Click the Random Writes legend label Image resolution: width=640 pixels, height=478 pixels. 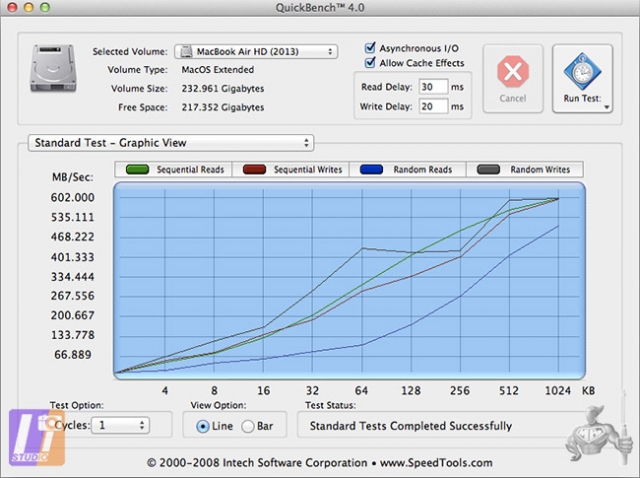tap(540, 170)
